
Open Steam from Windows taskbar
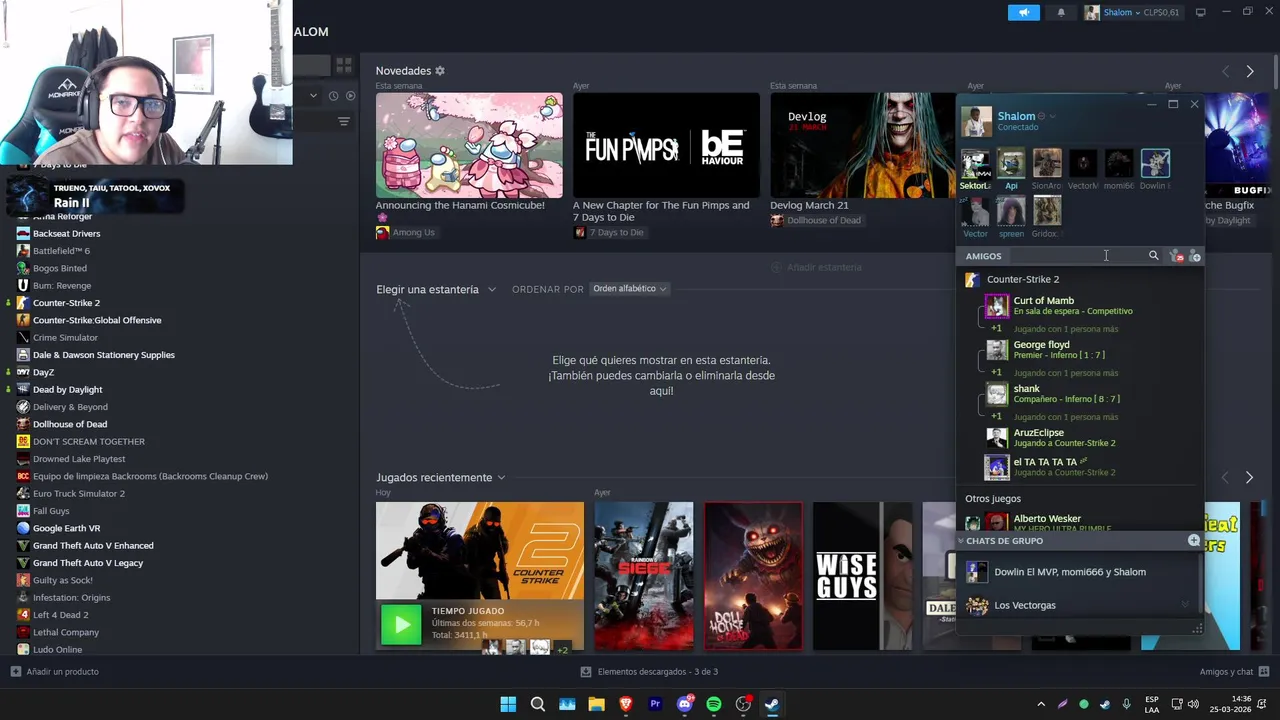click(772, 704)
